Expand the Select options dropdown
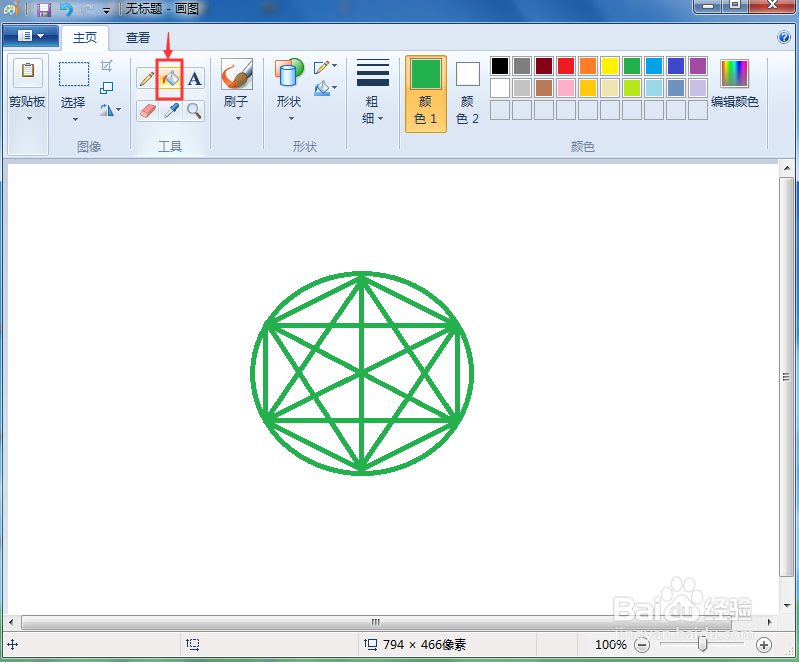Image resolution: width=799 pixels, height=662 pixels. [75, 120]
